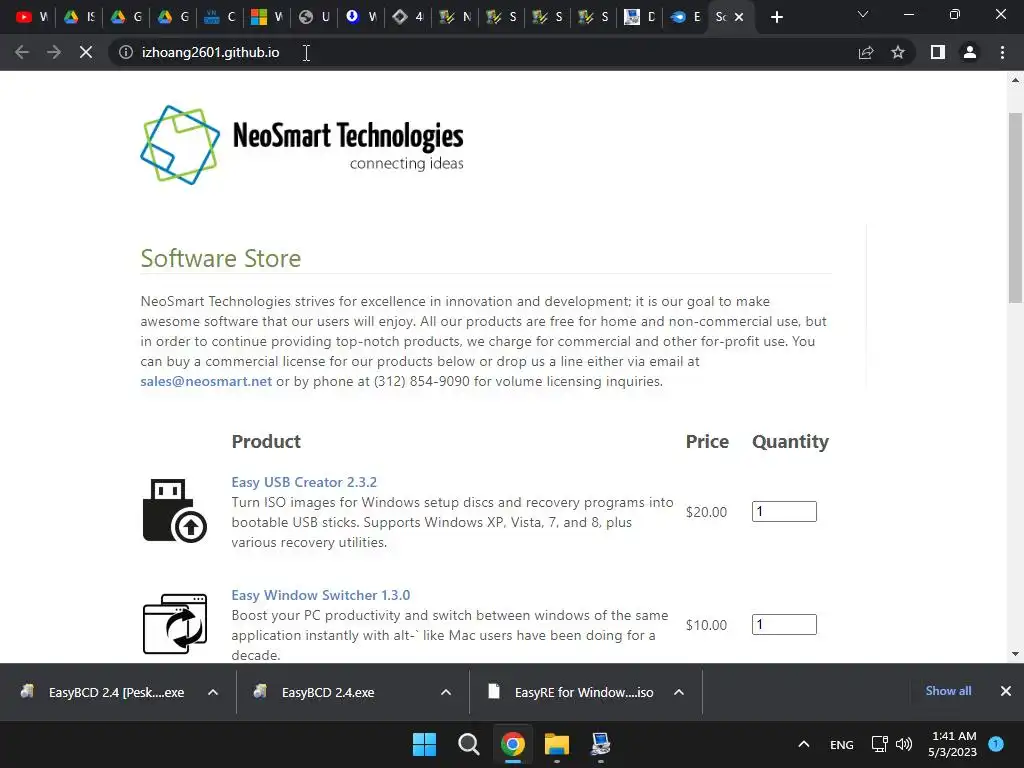The width and height of the screenshot is (1024, 768).
Task: Bookmark this page with the star
Action: (898, 52)
